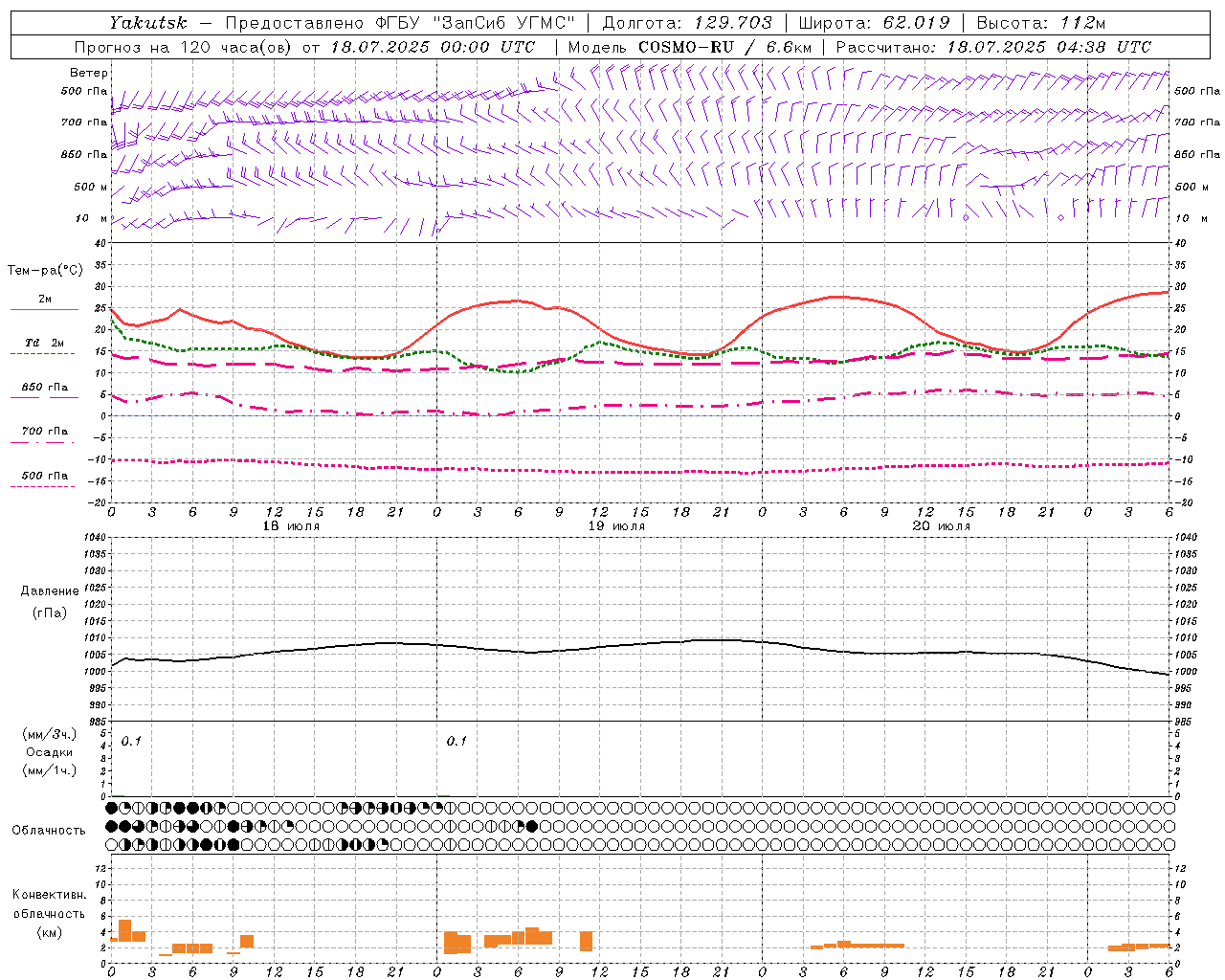Click the "(гПа)" unit label under Давление
This screenshot has width=1225, height=980.
50,612
